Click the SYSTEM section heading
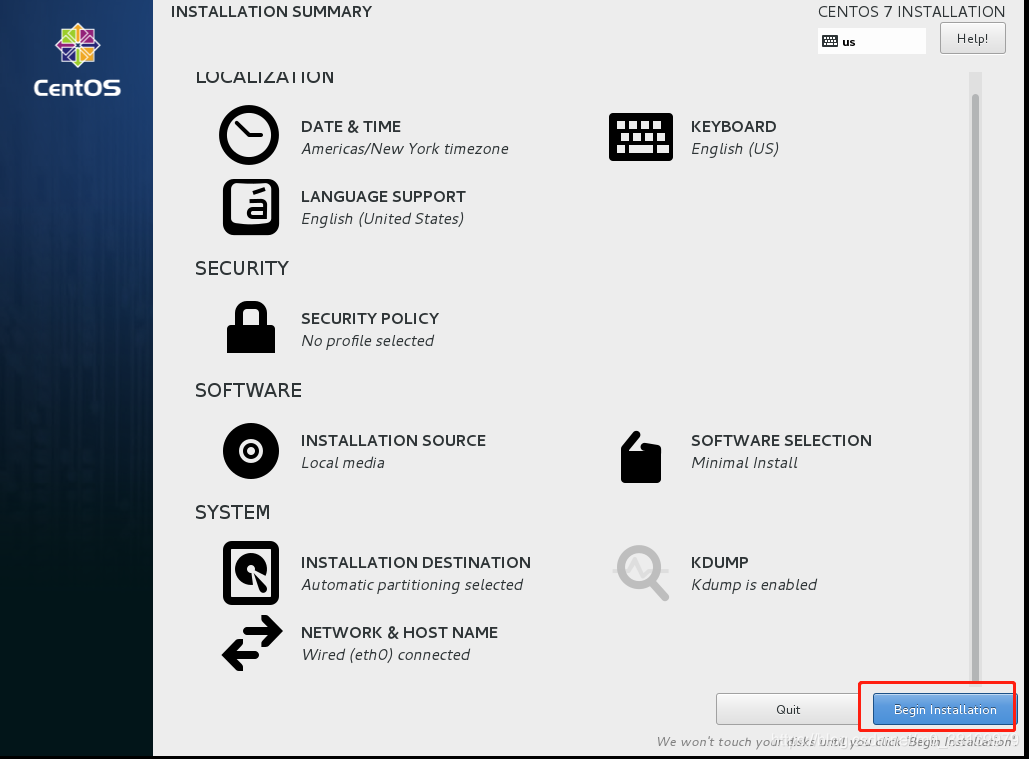Screen dimensions: 1029x759 [232, 512]
